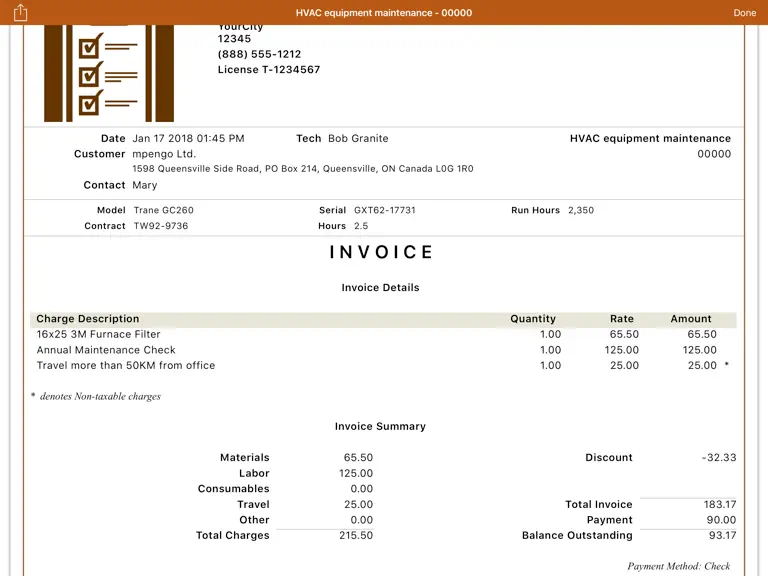The height and width of the screenshot is (576, 768).
Task: Click 'Charge Description' column header
Action: (88, 319)
